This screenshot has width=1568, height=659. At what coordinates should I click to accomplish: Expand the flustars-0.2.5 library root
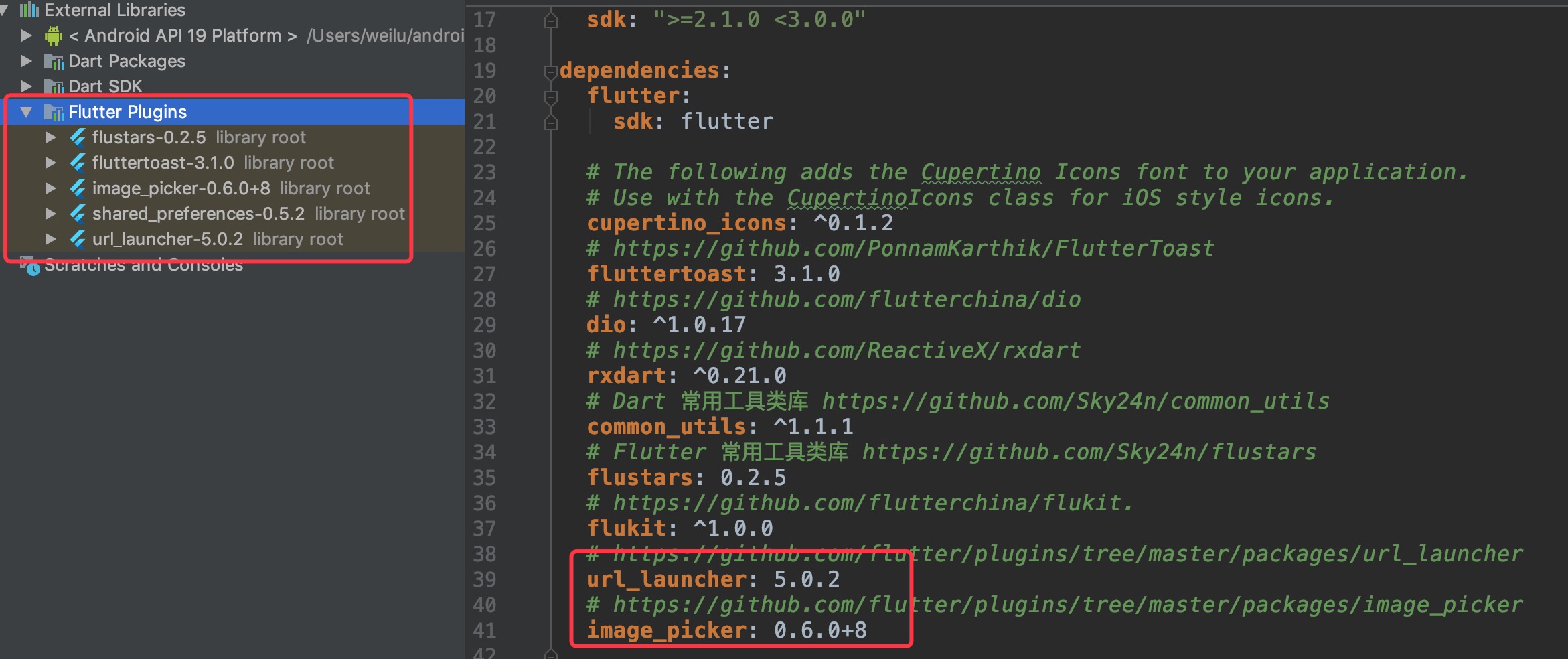[50, 137]
